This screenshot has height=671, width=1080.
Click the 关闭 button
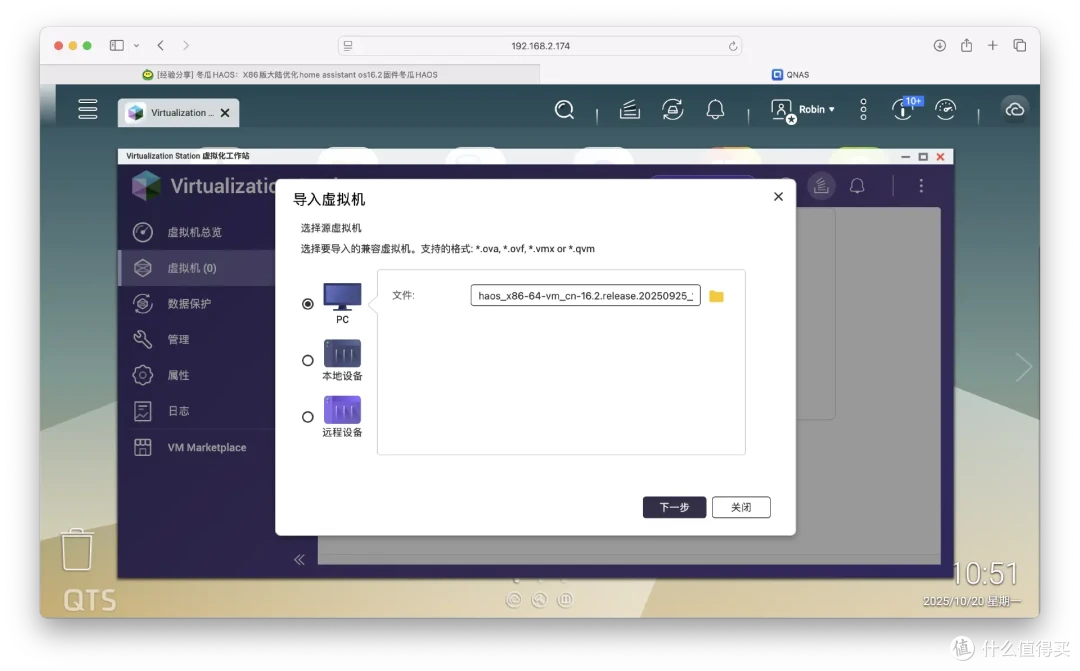click(x=741, y=507)
